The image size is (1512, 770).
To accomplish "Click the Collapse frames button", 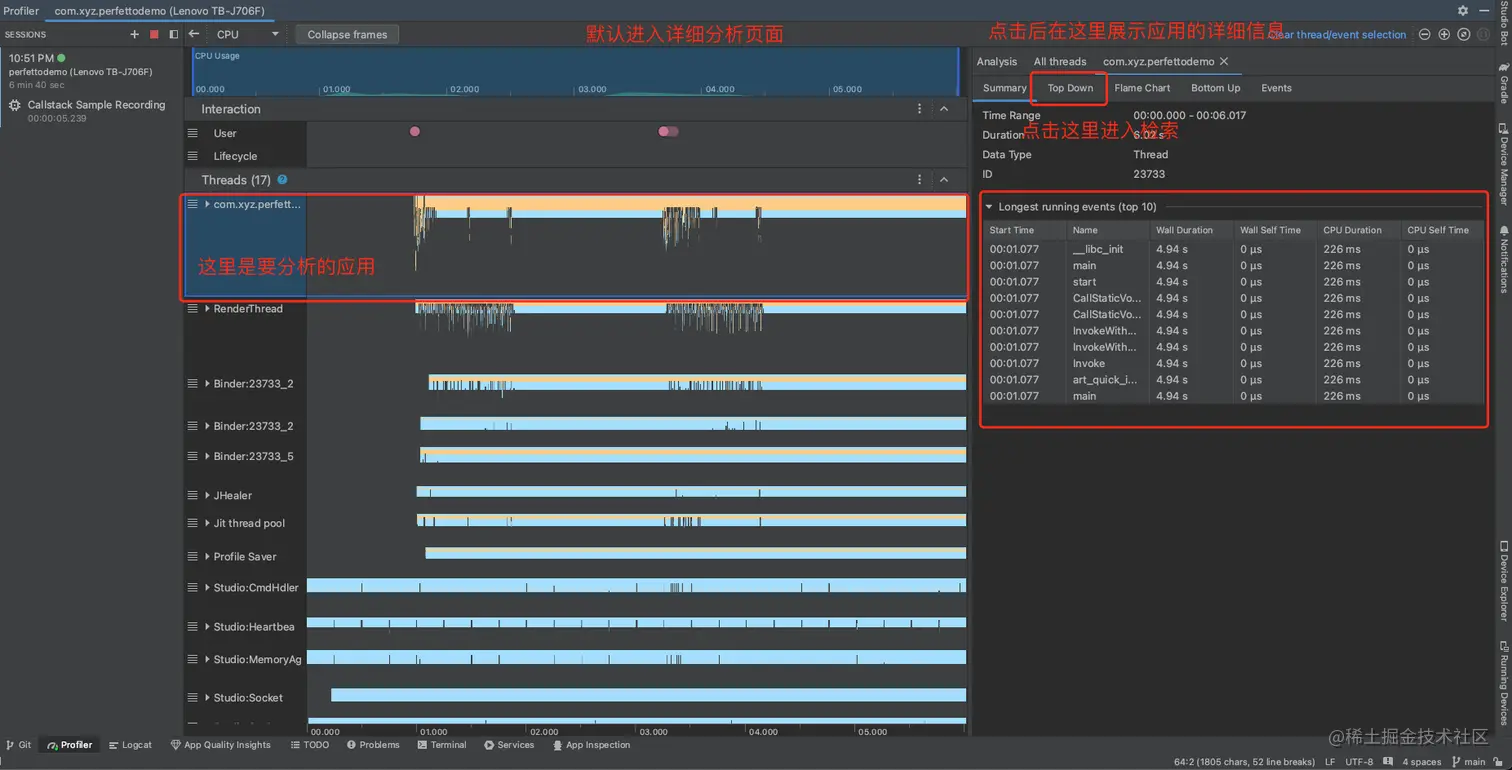I will 347,34.
